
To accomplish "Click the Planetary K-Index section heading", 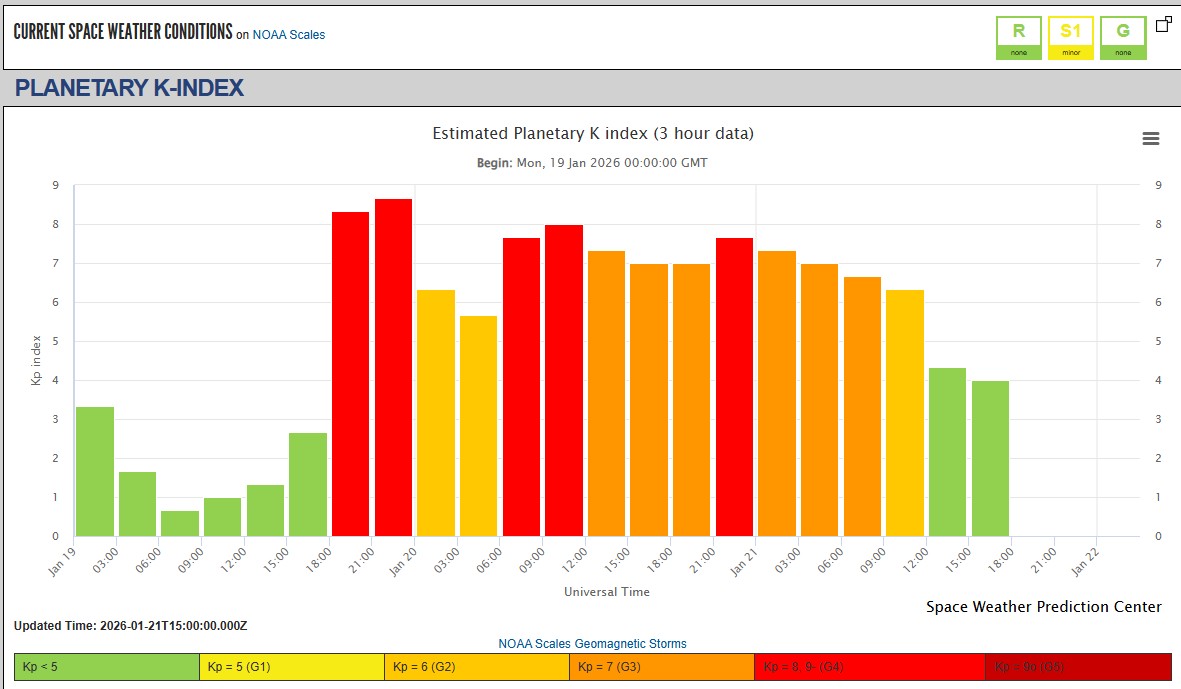I will (129, 88).
